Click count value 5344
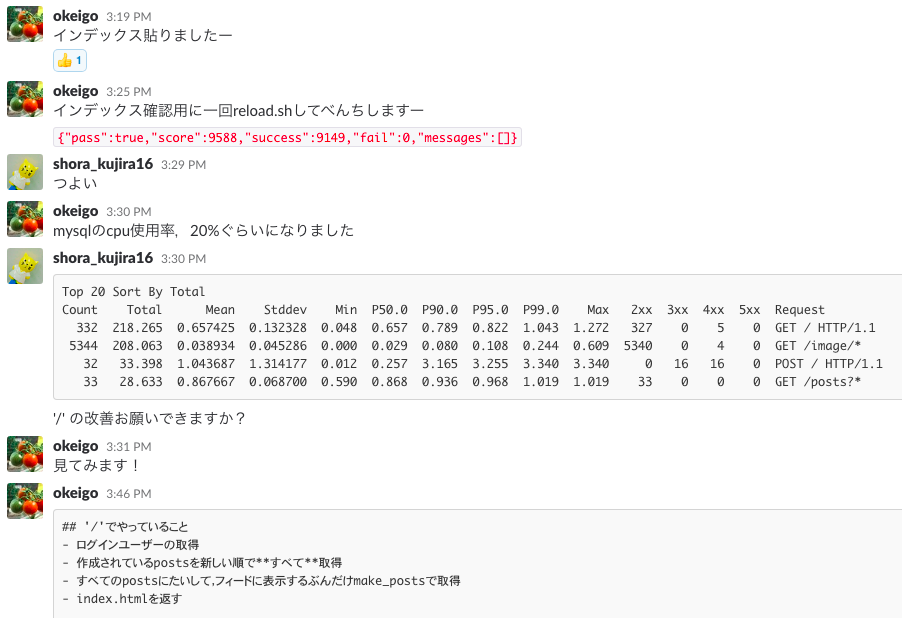The width and height of the screenshot is (902, 618). point(83,345)
